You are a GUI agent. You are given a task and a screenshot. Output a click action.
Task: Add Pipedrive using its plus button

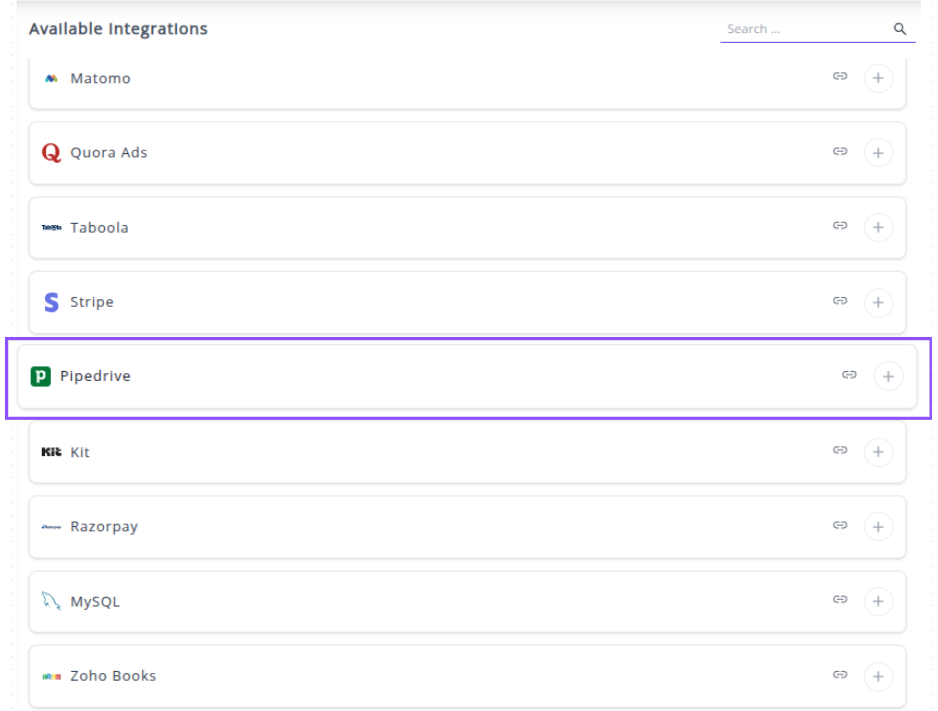[x=888, y=376]
